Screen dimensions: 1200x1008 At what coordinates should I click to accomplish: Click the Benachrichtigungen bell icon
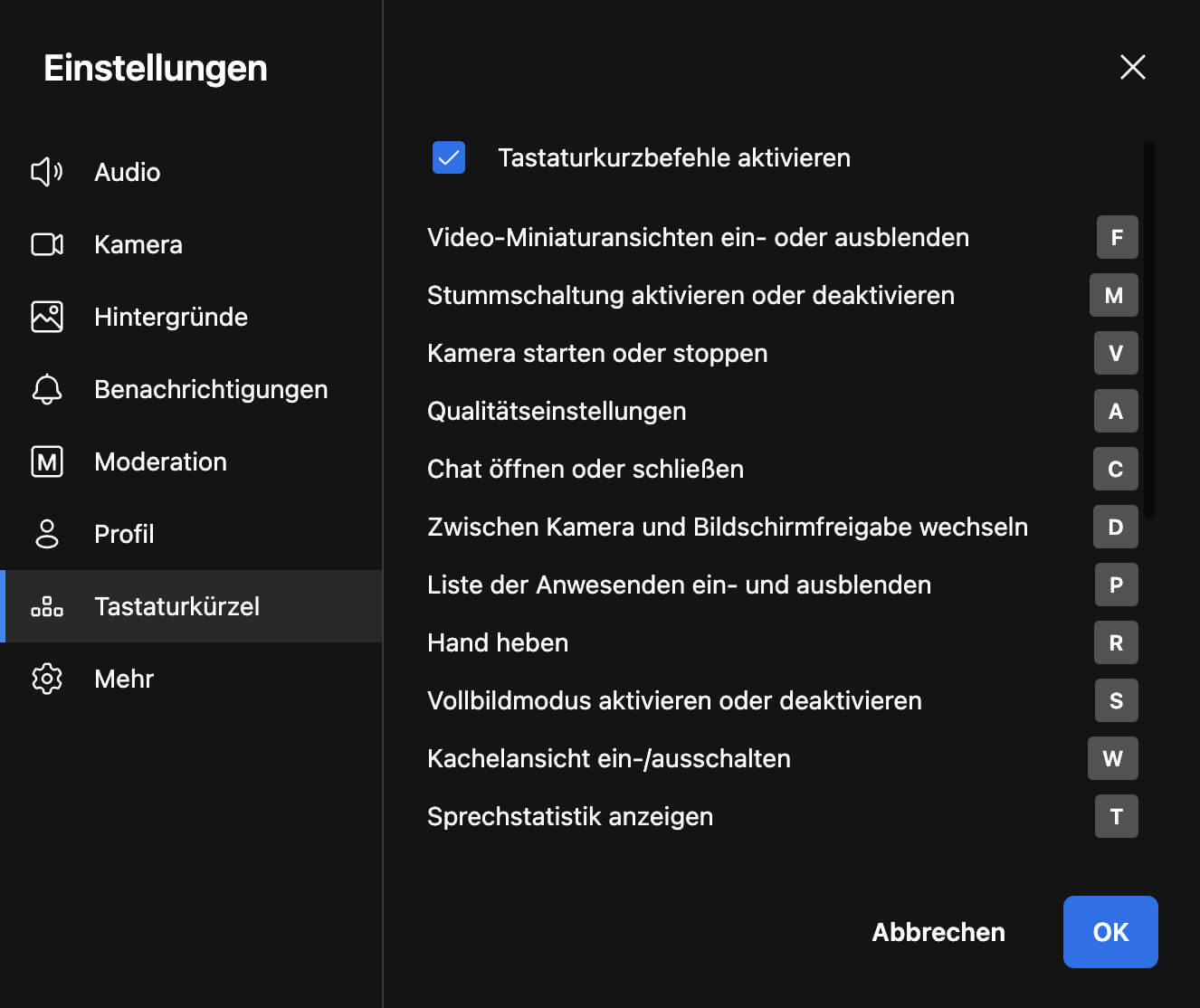[47, 389]
